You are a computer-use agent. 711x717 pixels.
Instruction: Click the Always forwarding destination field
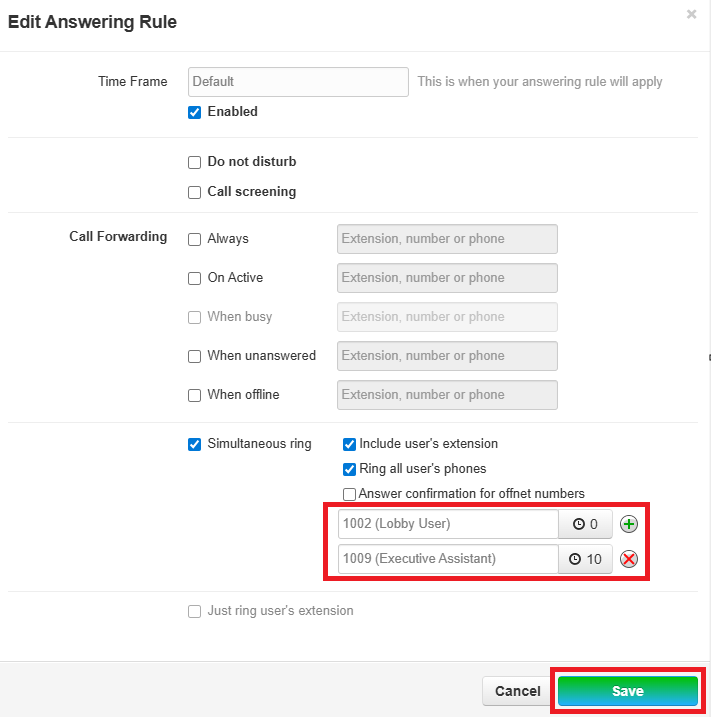(x=447, y=239)
